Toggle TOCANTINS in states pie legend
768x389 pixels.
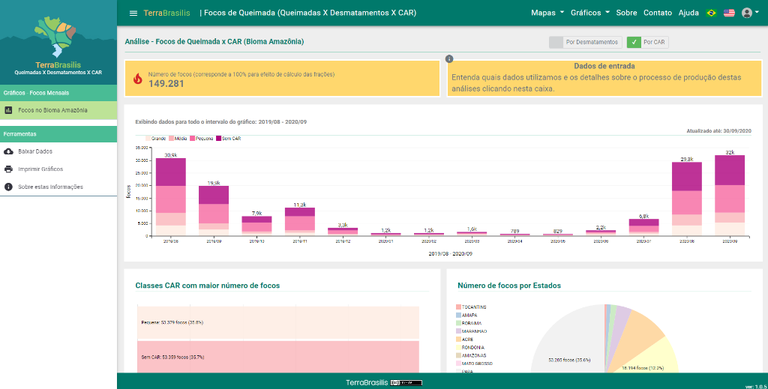tap(471, 307)
